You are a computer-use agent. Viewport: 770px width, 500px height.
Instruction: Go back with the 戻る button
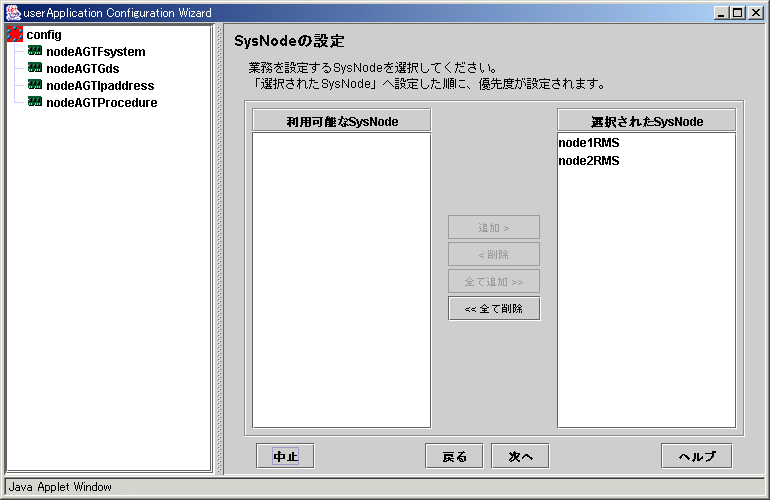(x=454, y=456)
